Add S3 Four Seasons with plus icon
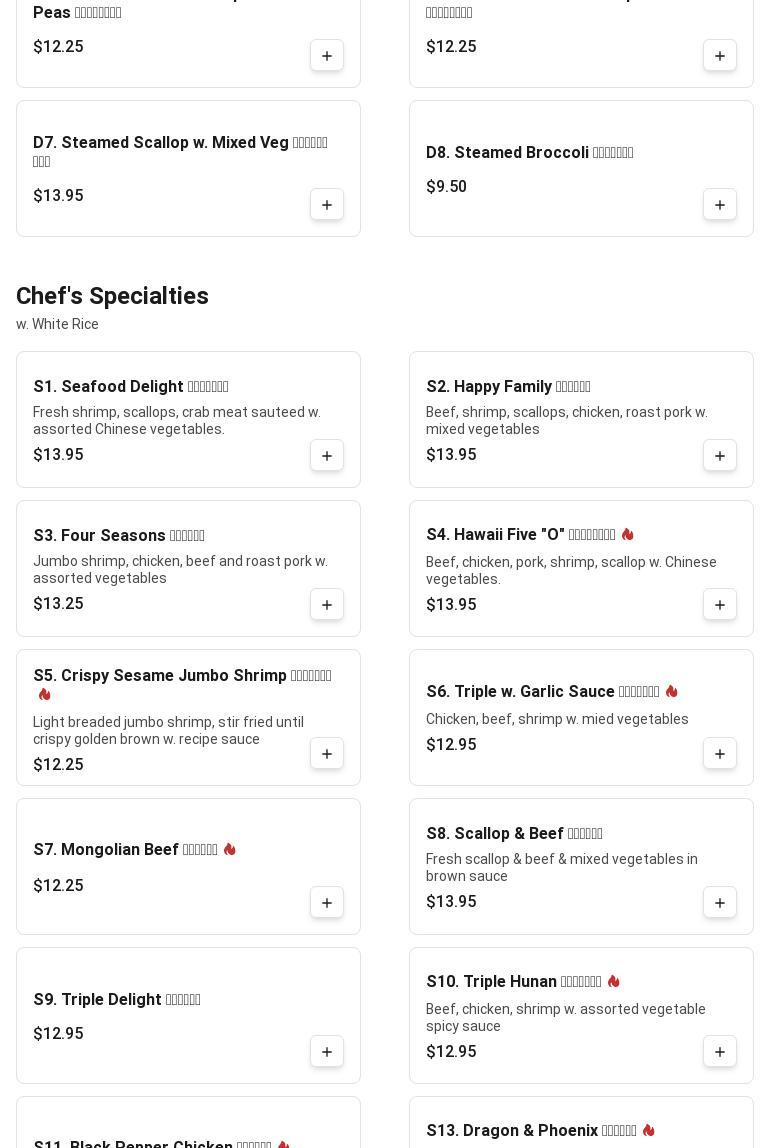The height and width of the screenshot is (1148, 770). [x=326, y=605]
